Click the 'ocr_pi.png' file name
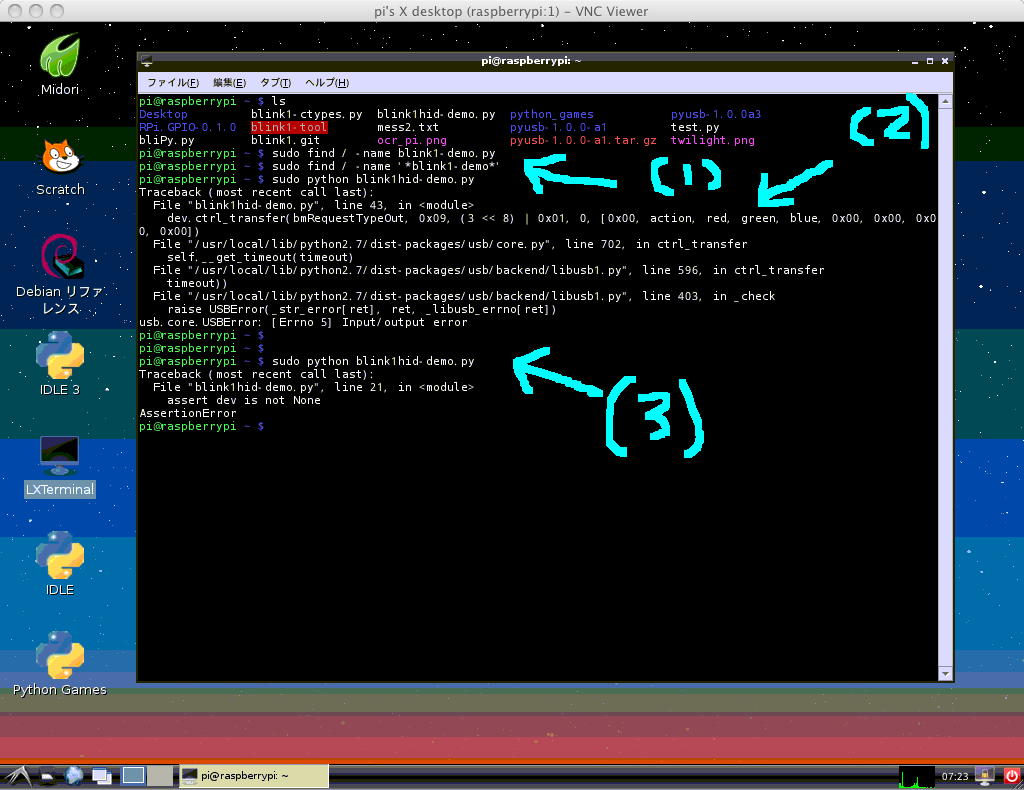The image size is (1024, 790). pos(411,140)
